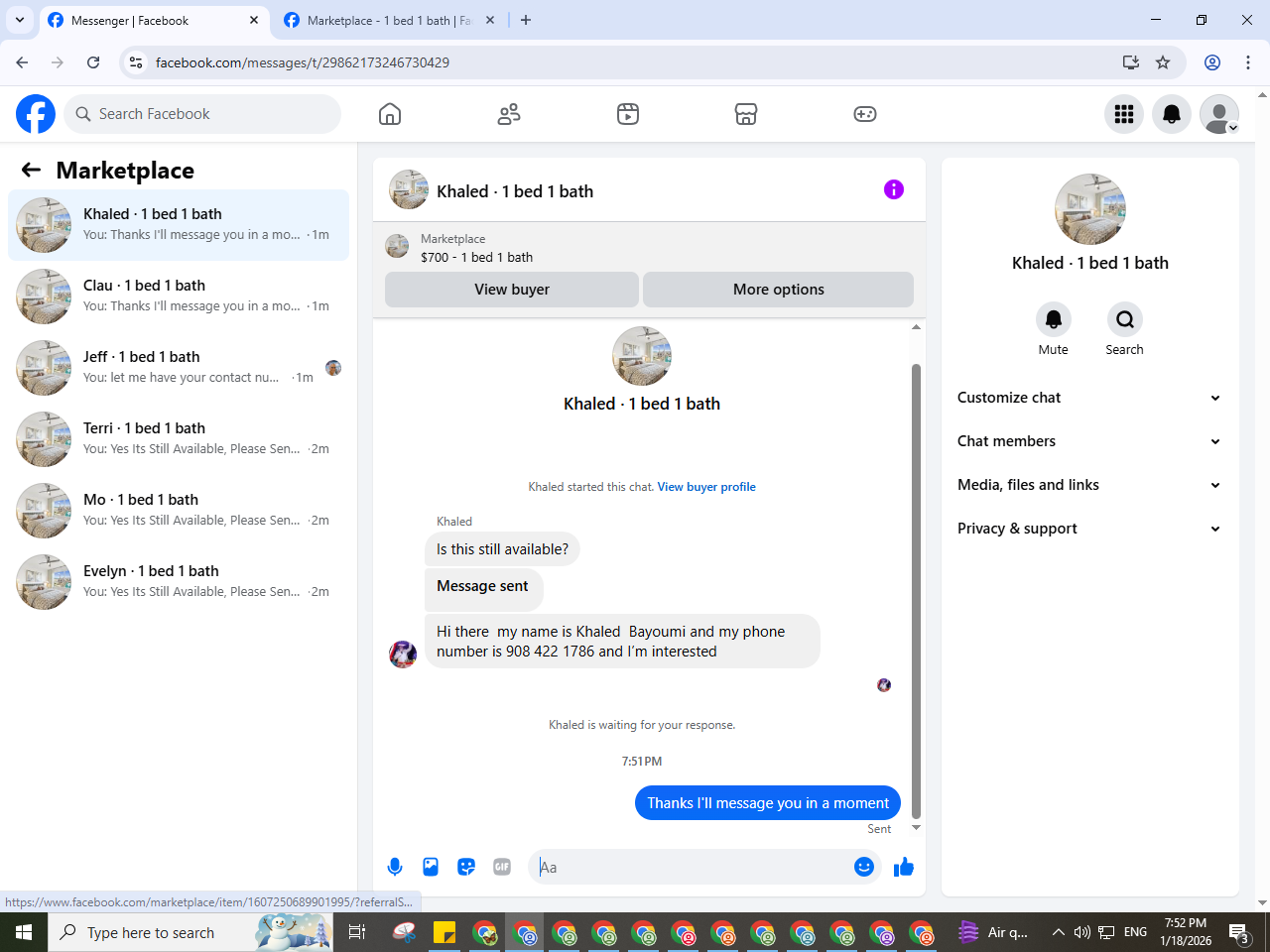Open the notifications bell in Facebook header
Viewport: 1270px width, 952px height.
(1172, 114)
